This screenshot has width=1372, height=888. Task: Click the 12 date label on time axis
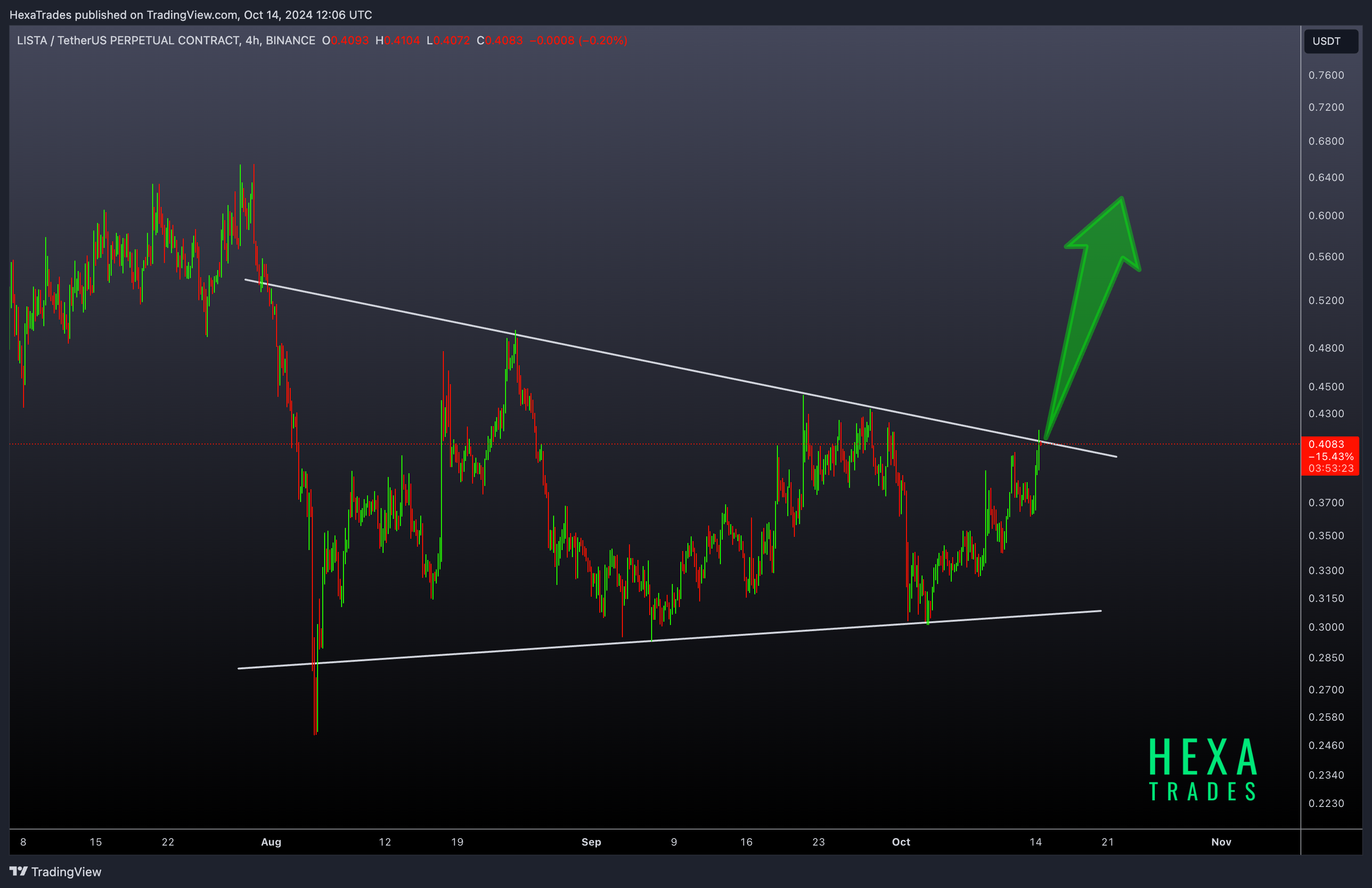385,842
